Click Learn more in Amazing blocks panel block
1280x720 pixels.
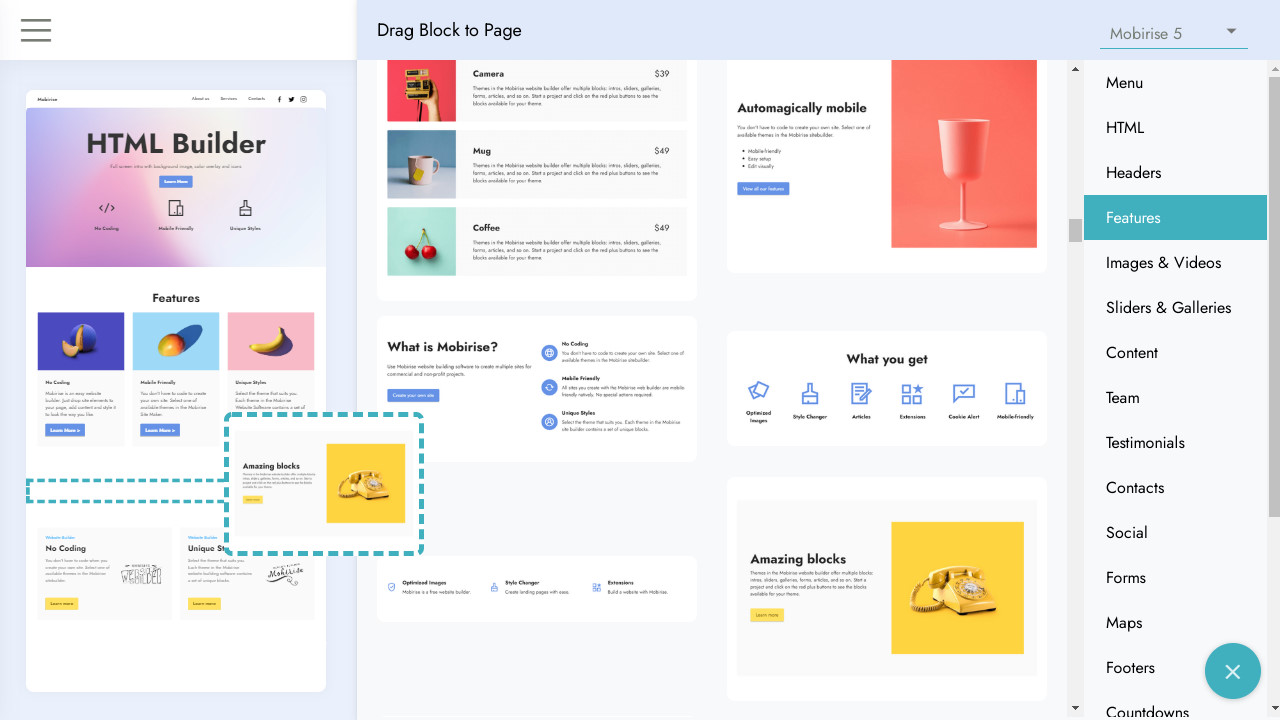[767, 615]
